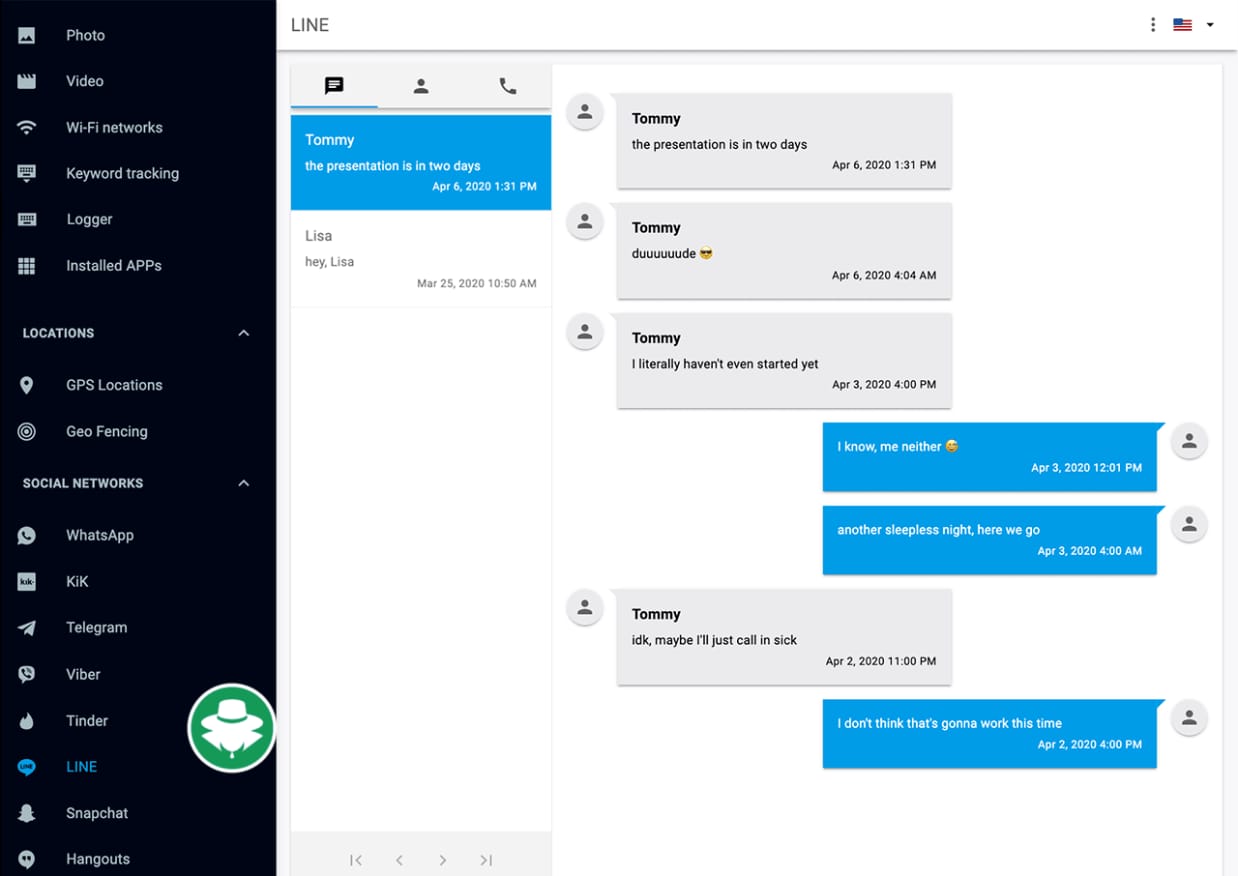Select the Telegram icon in the sidebar

[26, 627]
